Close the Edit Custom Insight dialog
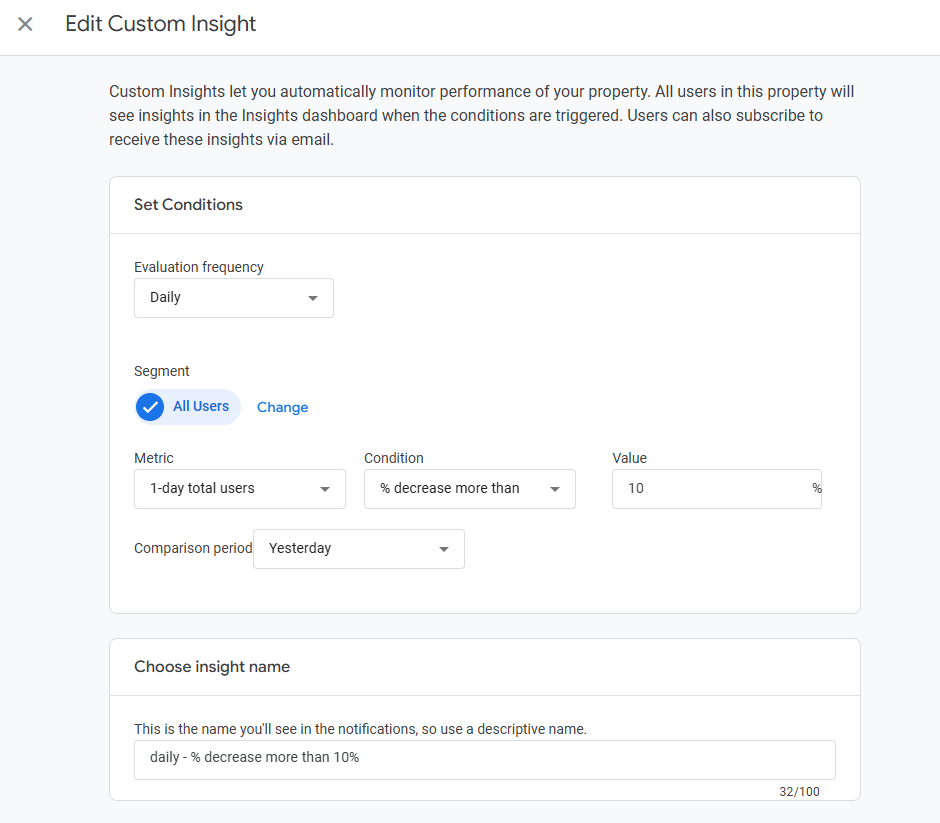This screenshot has height=823, width=940. pyautogui.click(x=25, y=24)
